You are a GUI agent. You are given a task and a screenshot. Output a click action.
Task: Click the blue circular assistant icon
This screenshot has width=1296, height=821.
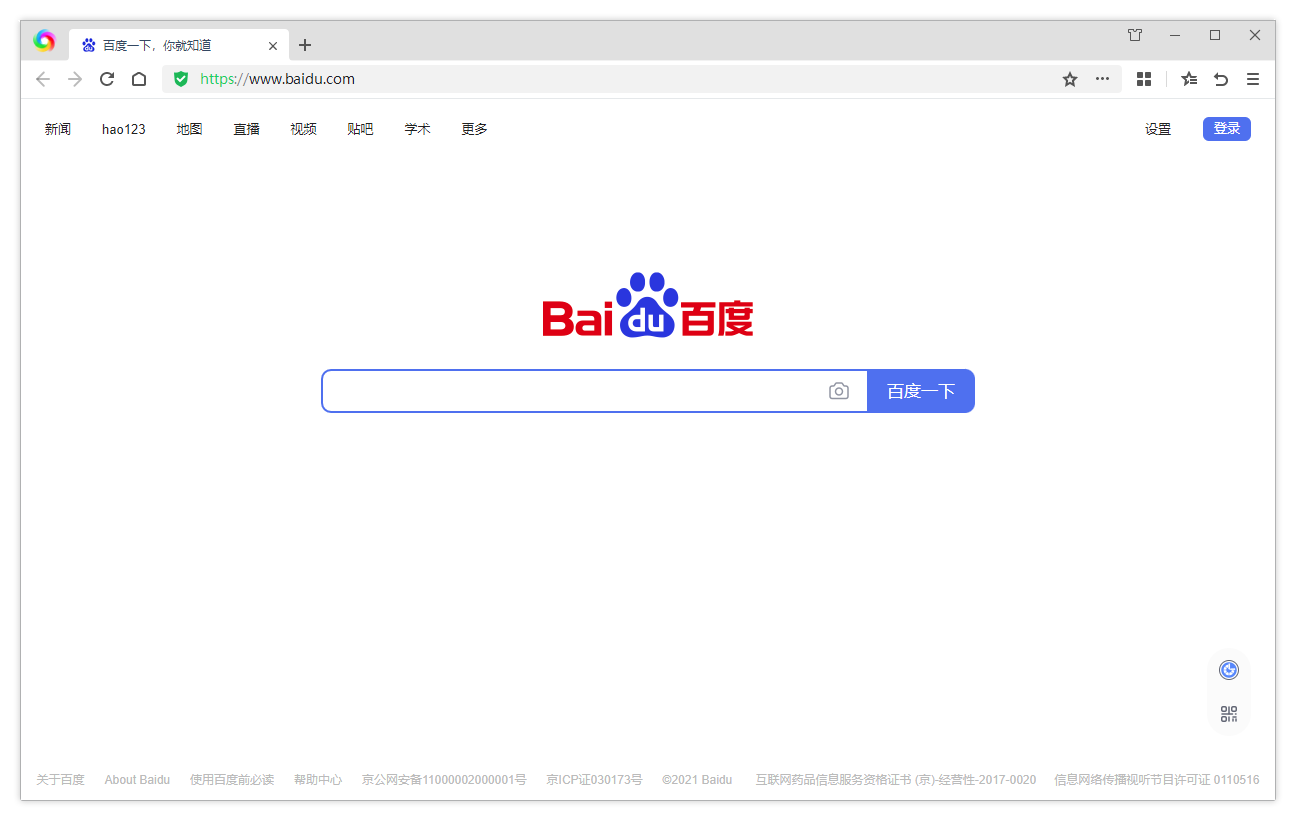coord(1229,670)
